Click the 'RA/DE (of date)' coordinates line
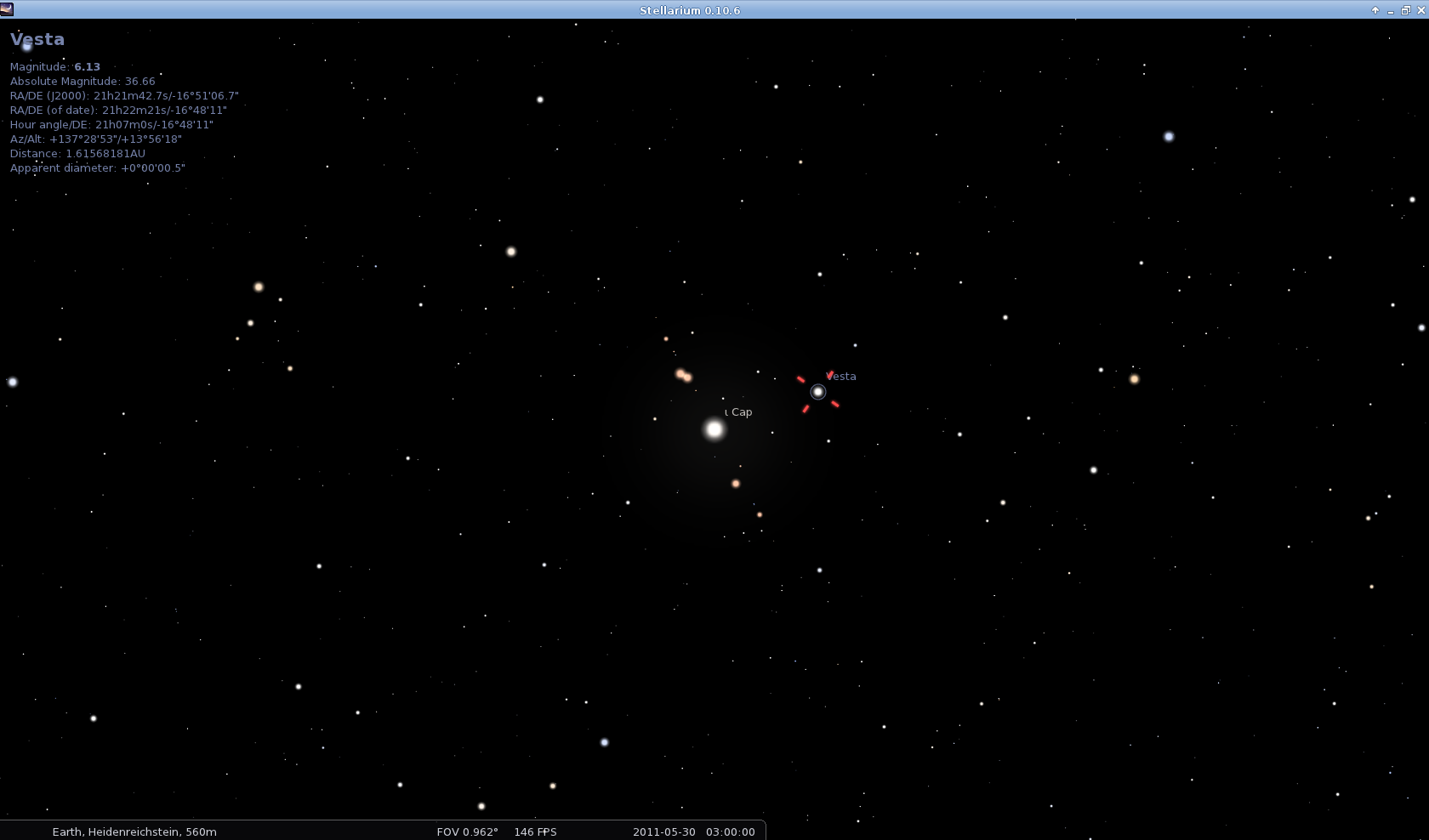 (118, 110)
